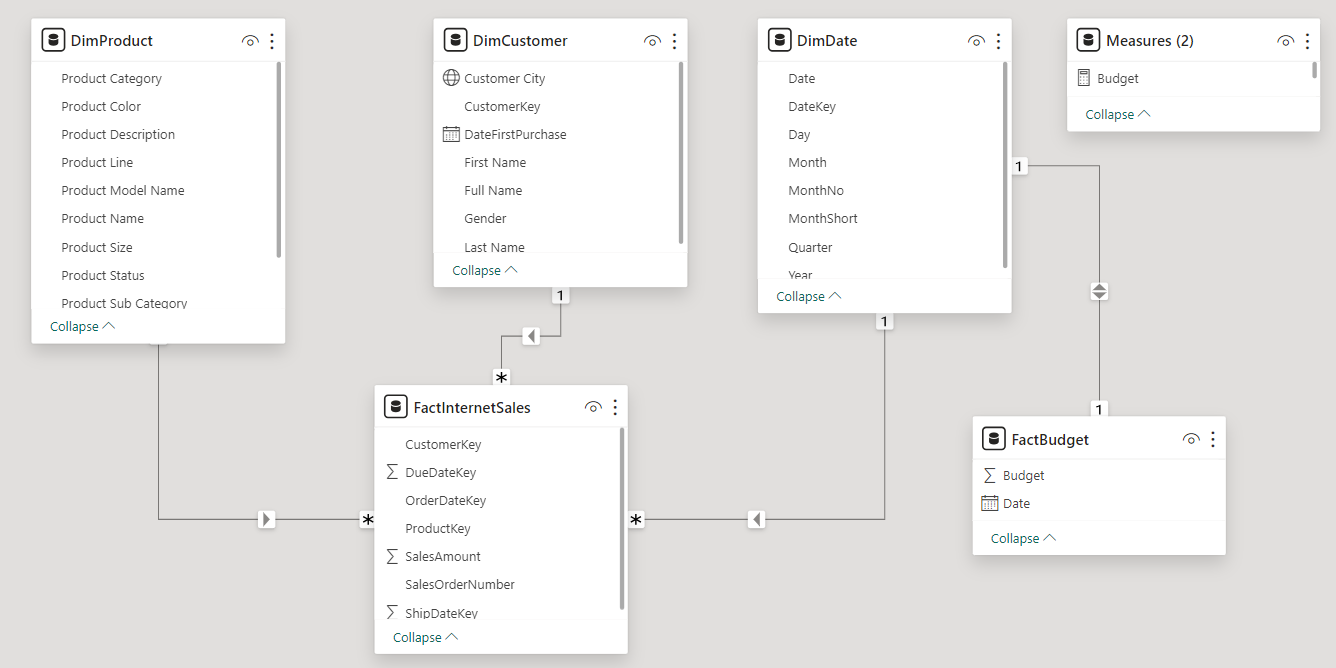Select the Product Category field
The width and height of the screenshot is (1336, 668).
pos(111,78)
